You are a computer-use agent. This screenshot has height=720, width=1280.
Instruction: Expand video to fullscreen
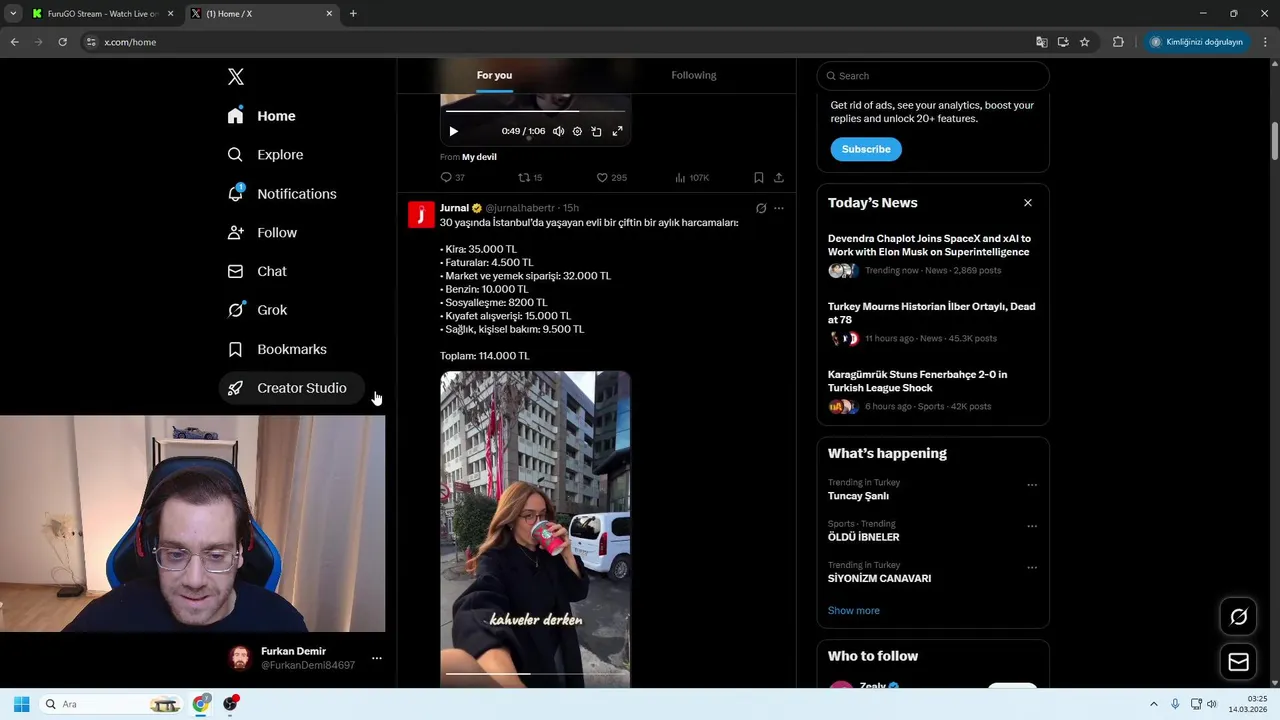coord(617,131)
